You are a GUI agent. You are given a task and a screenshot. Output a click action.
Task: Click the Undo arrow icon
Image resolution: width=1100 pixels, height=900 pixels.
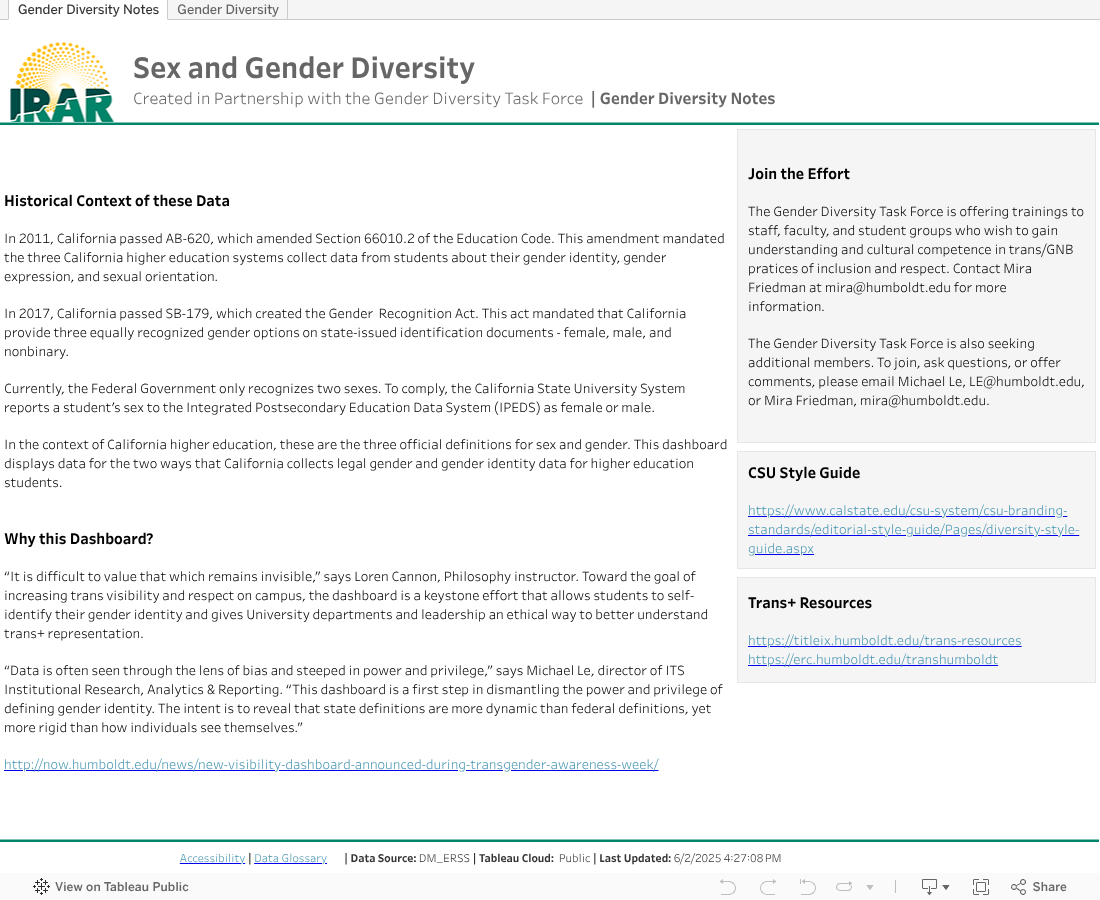tap(728, 887)
